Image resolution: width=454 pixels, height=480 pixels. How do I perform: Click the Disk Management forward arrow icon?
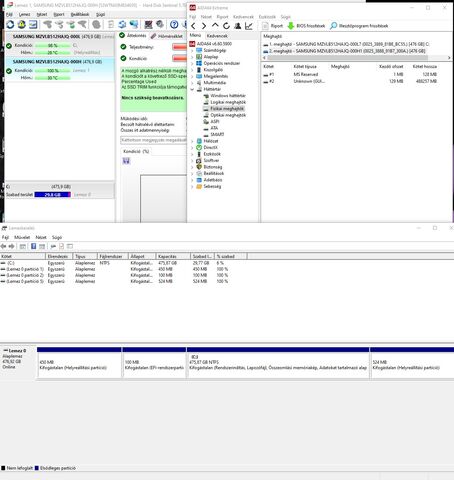click(x=11, y=246)
